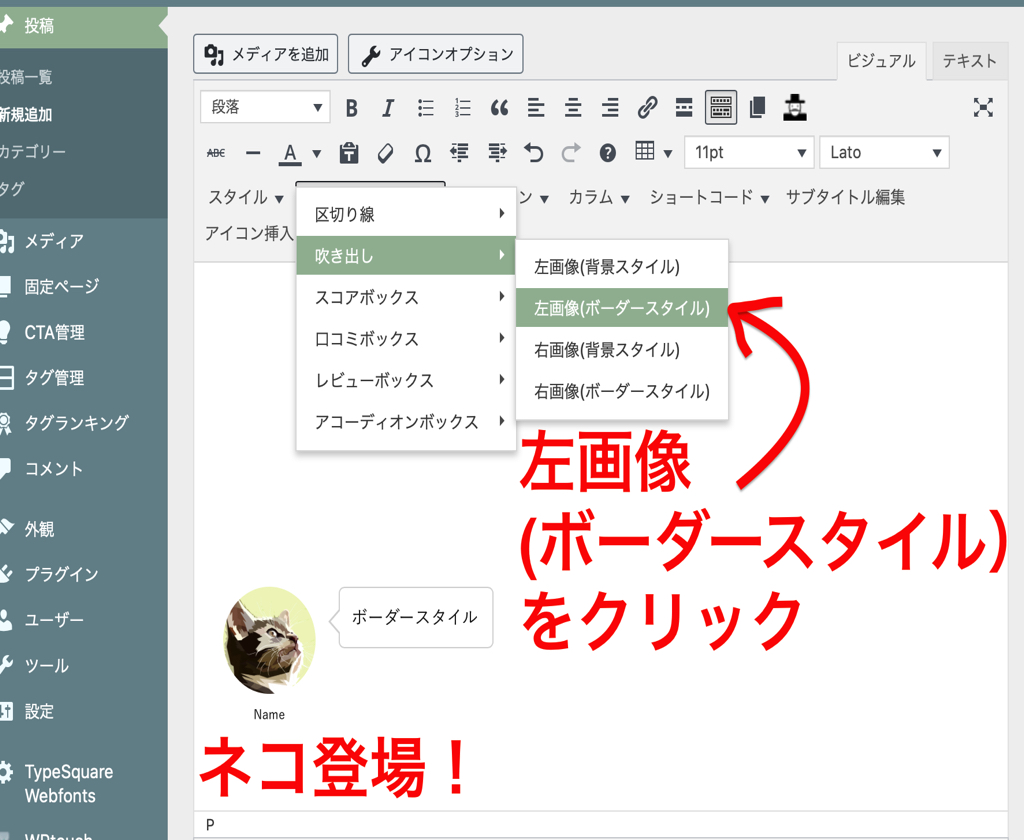The width and height of the screenshot is (1024, 840).
Task: Enter fullscreen distraction-free mode icon
Action: [983, 108]
